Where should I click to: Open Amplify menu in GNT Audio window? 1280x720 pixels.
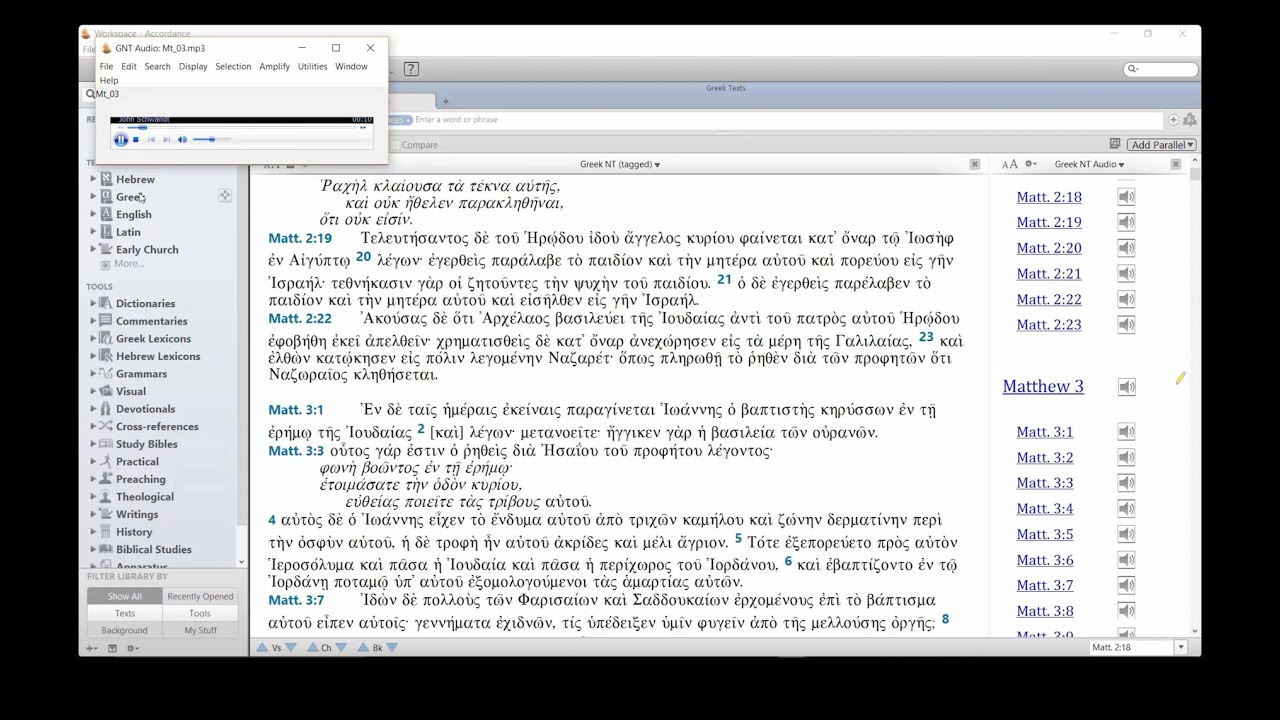[274, 66]
